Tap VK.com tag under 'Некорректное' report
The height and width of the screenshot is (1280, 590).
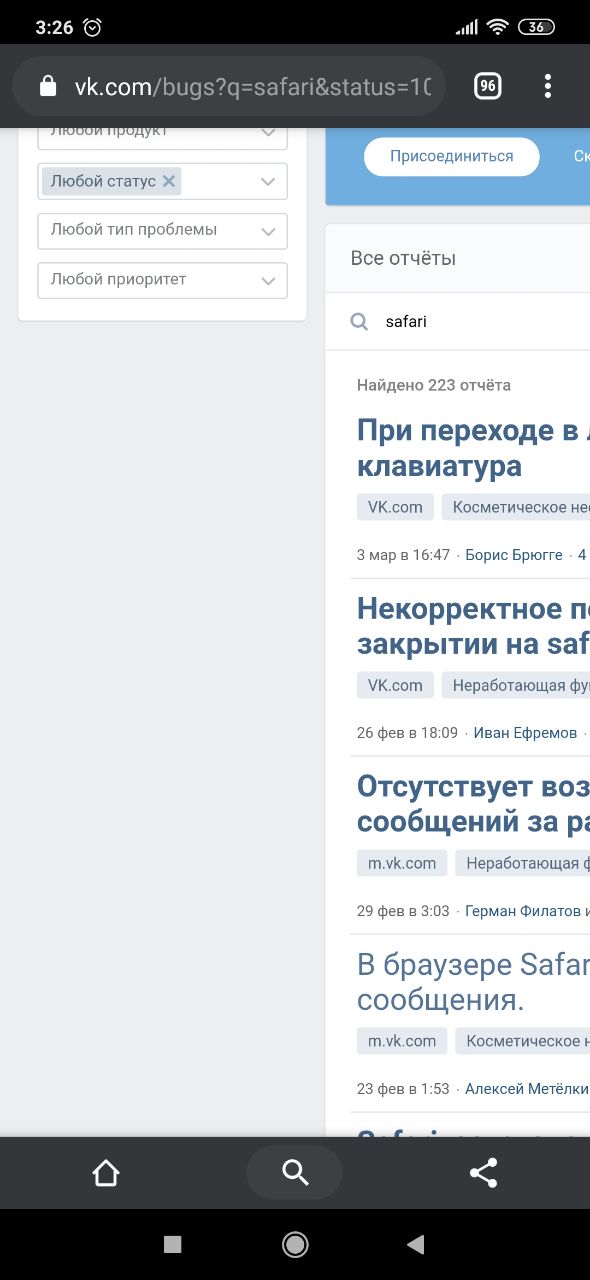click(395, 685)
